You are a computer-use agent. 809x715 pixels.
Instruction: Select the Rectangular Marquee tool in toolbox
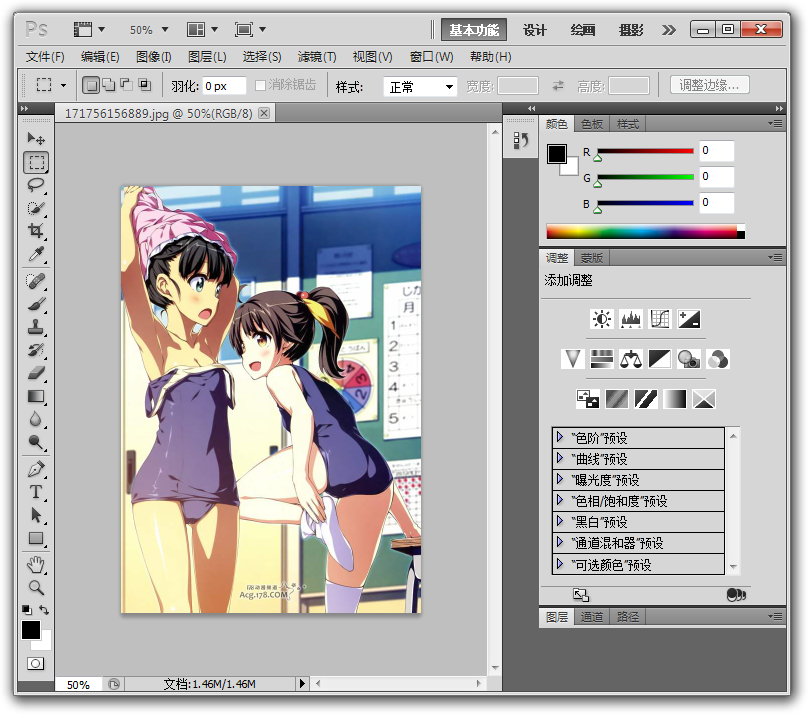click(36, 162)
